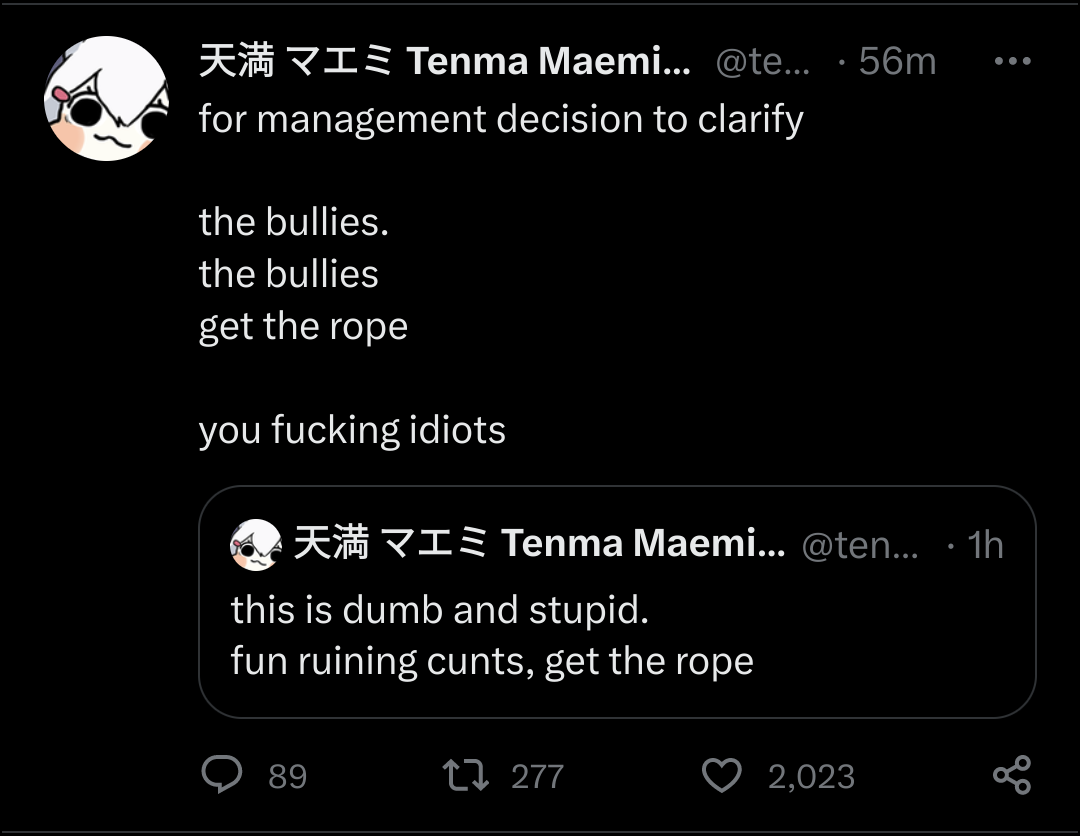Open the share icon on tweet

coord(1012,775)
